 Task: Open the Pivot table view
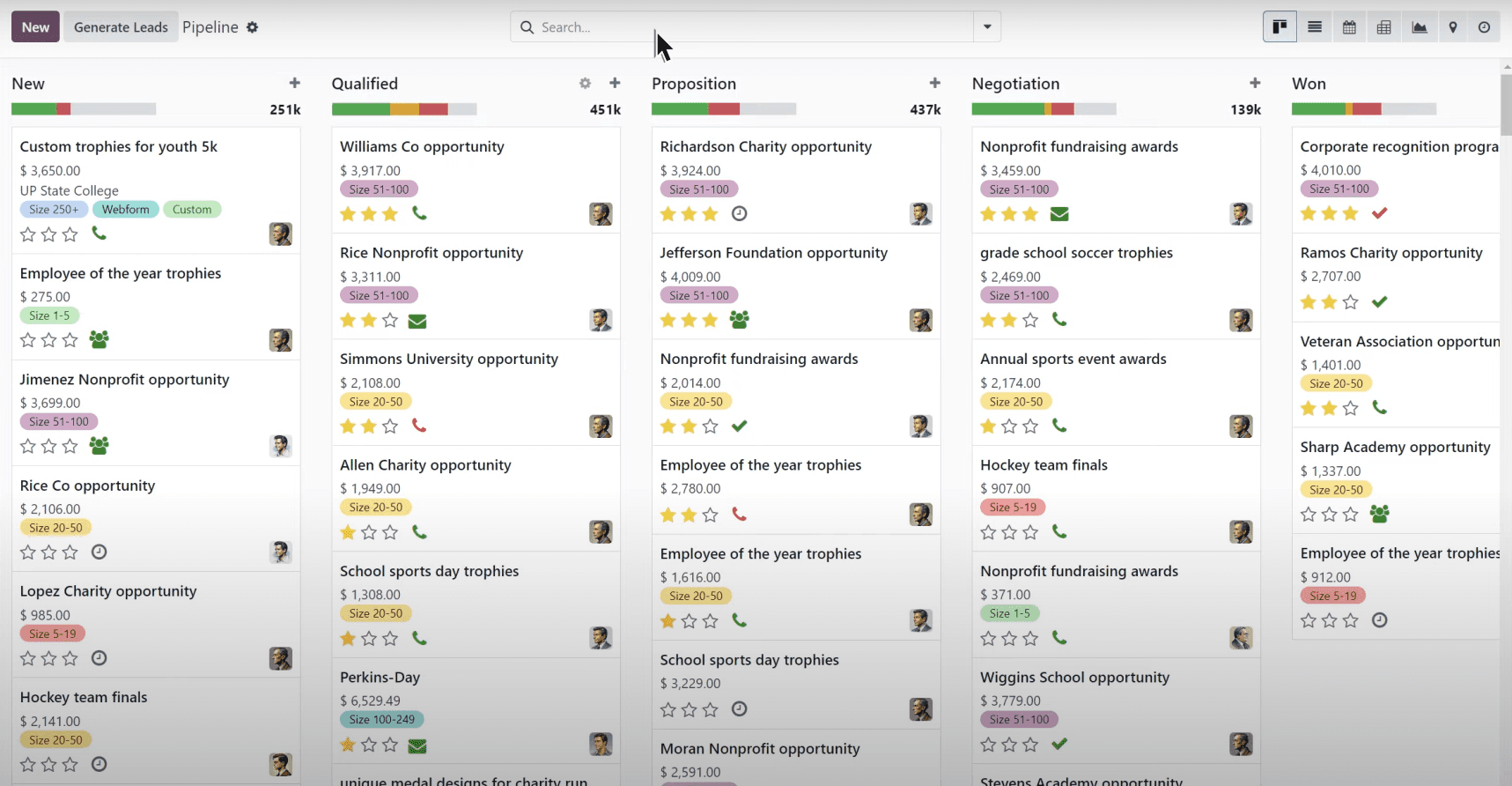coord(1384,27)
